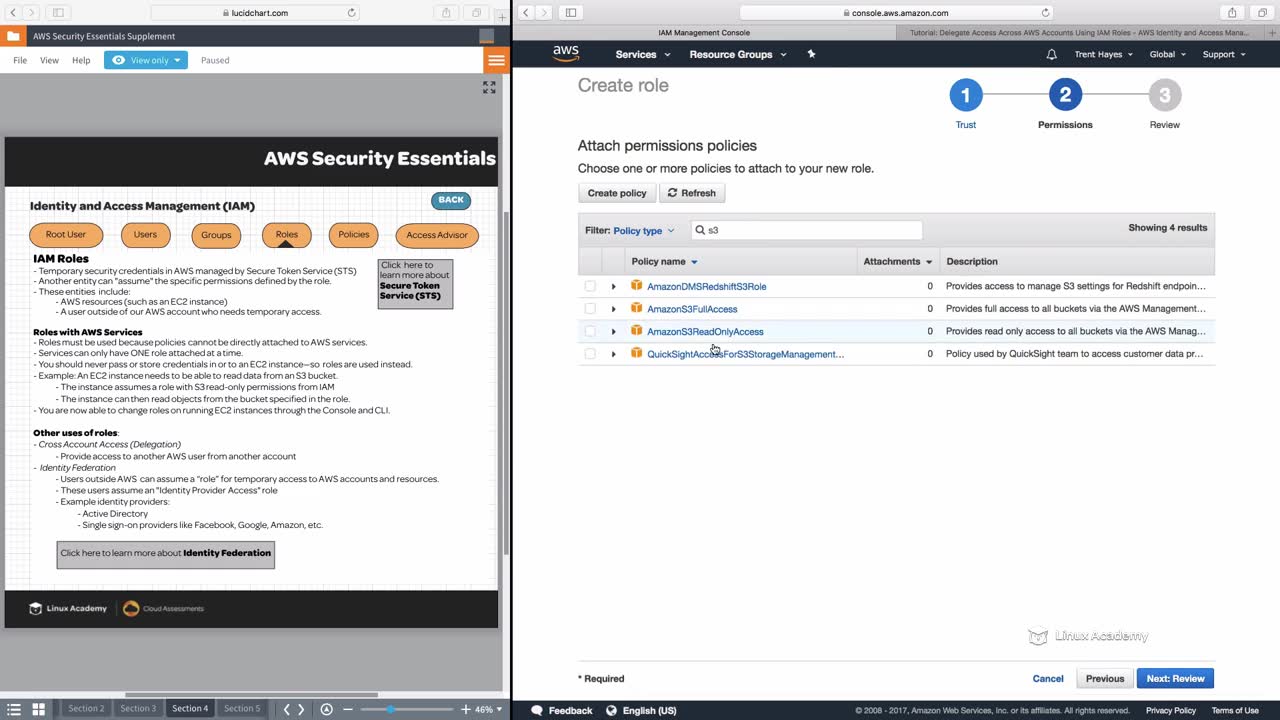1280x720 pixels.
Task: Go to the previous page arrow in Lucidchart
Action: (x=287, y=709)
